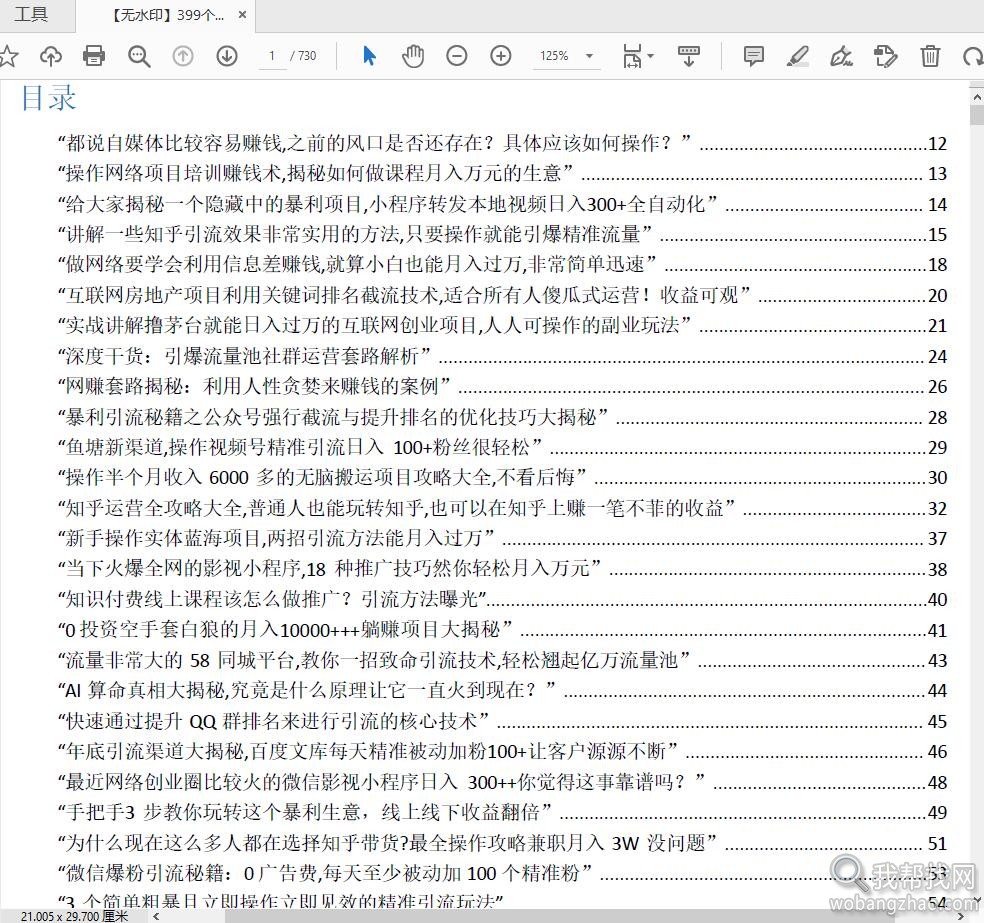The width and height of the screenshot is (984, 923).
Task: Click the page size 21.005 x 29.700 厘米 label
Action: pos(74,917)
